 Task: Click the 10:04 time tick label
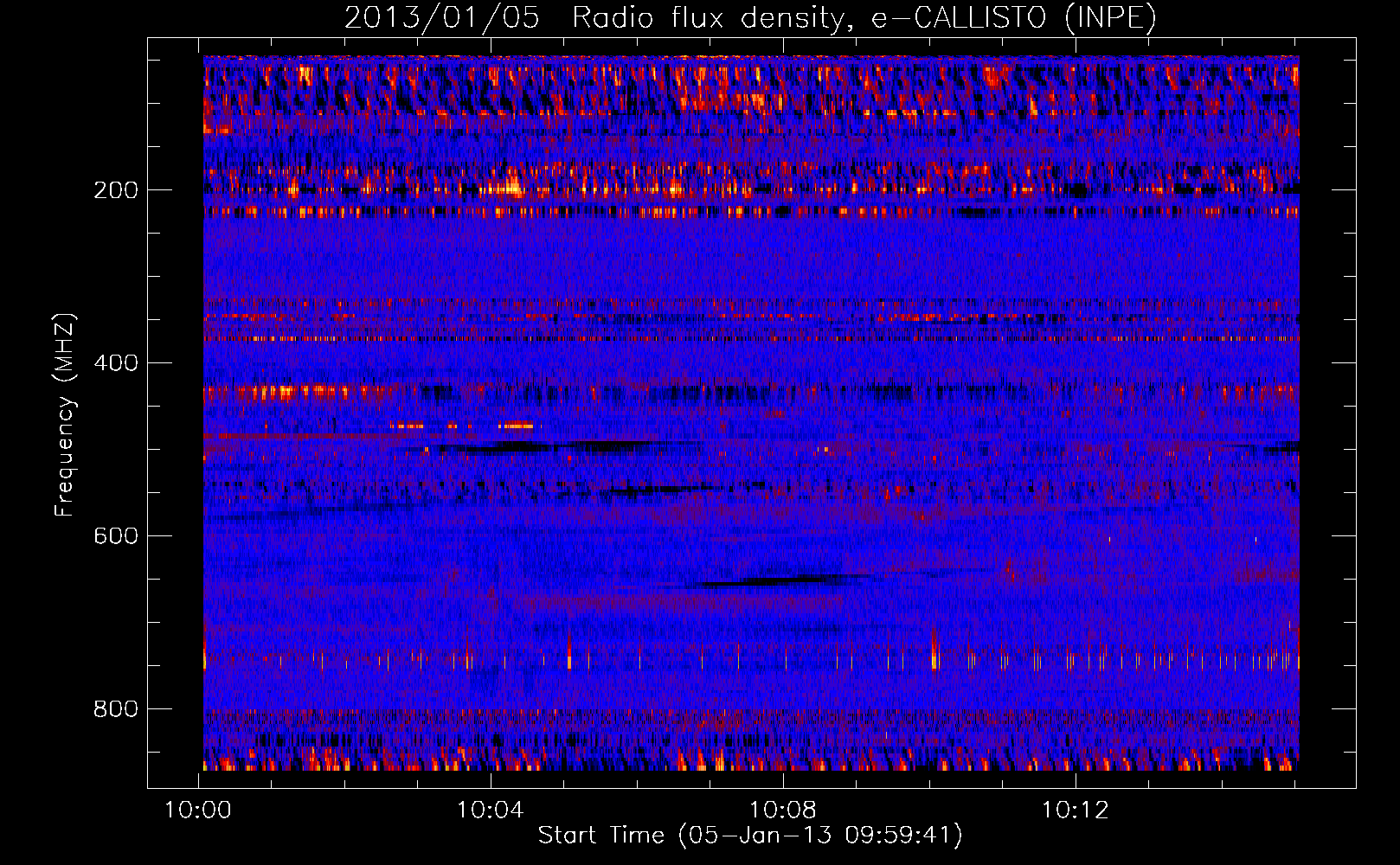(491, 811)
